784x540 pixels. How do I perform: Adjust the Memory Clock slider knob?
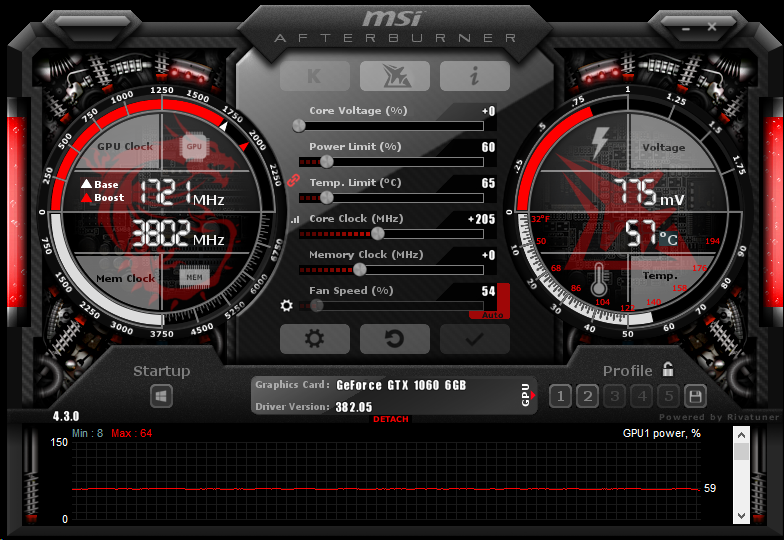[x=360, y=270]
